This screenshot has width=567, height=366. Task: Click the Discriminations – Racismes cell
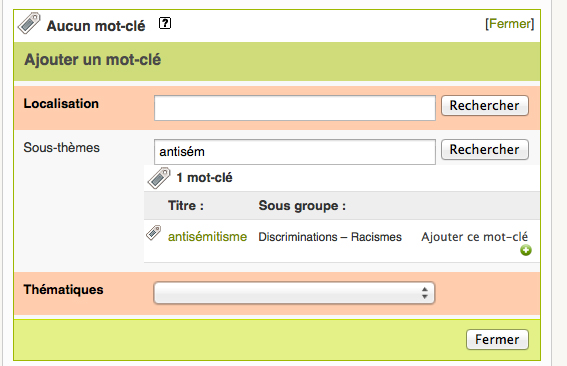[x=330, y=237]
